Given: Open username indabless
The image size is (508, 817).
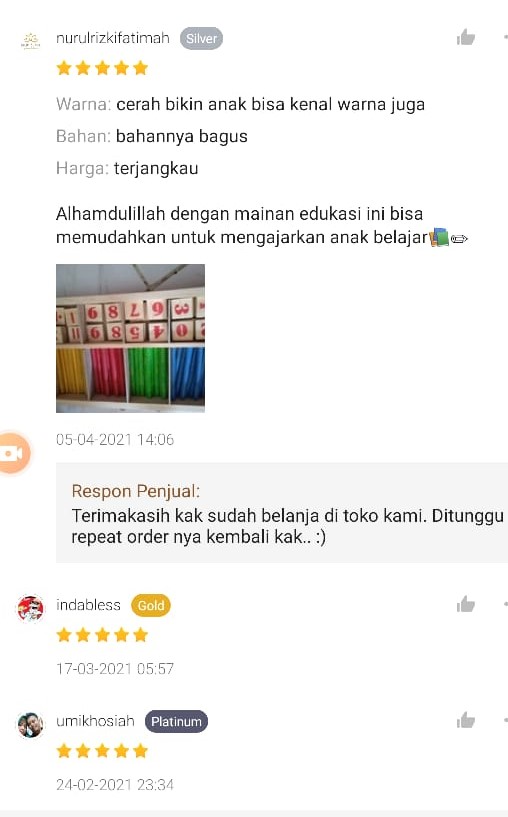Looking at the screenshot, I should point(88,605).
